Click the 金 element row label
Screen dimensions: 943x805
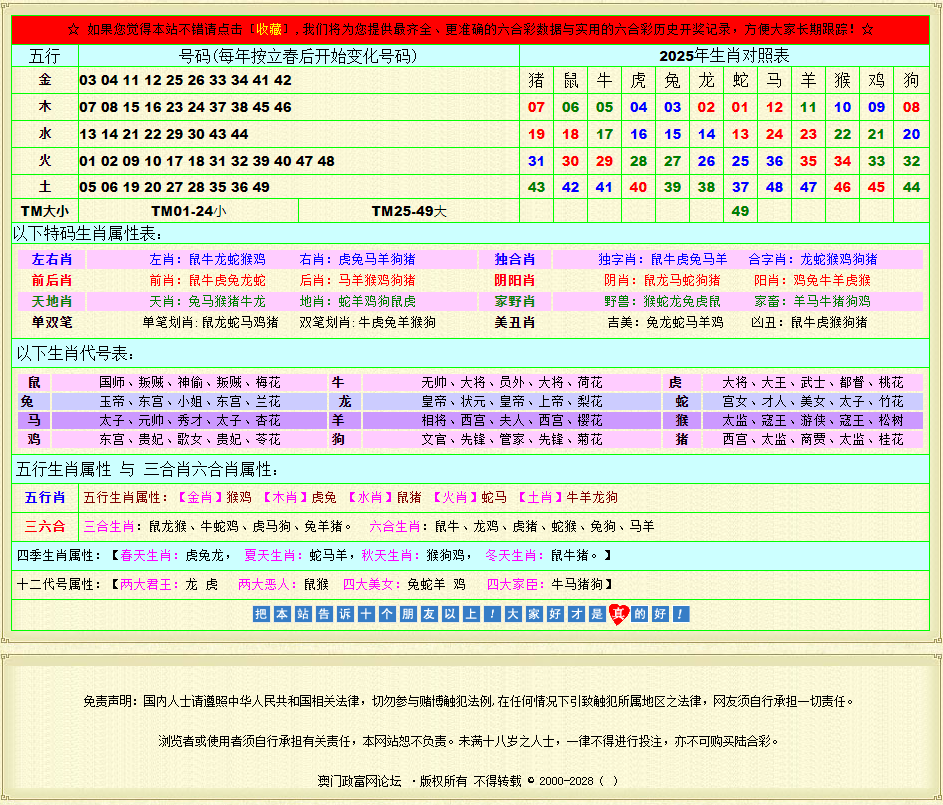coord(45,80)
